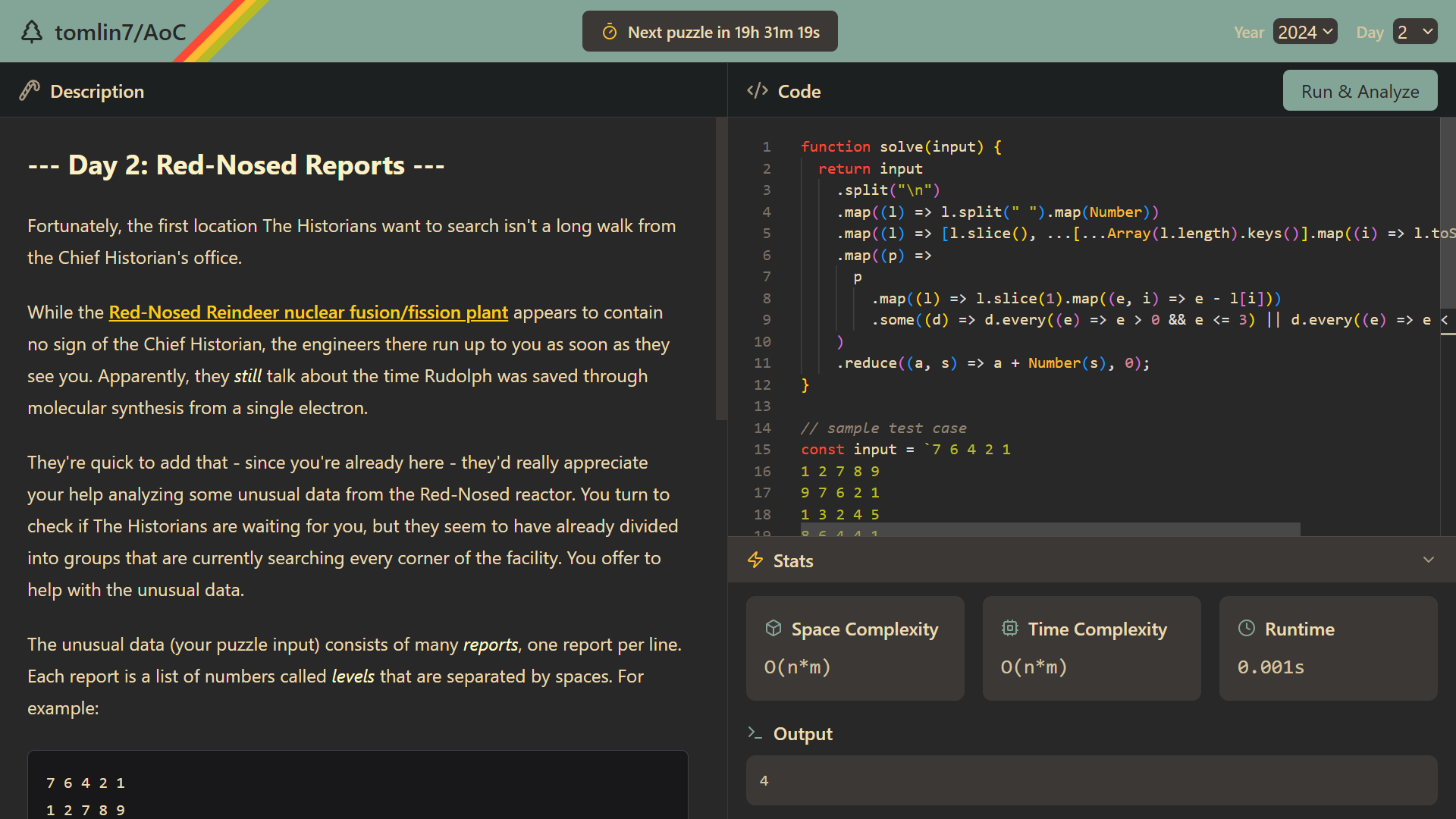Screen dimensions: 1456x819
Task: Click the cube icon in Space Complexity
Action: [773, 629]
